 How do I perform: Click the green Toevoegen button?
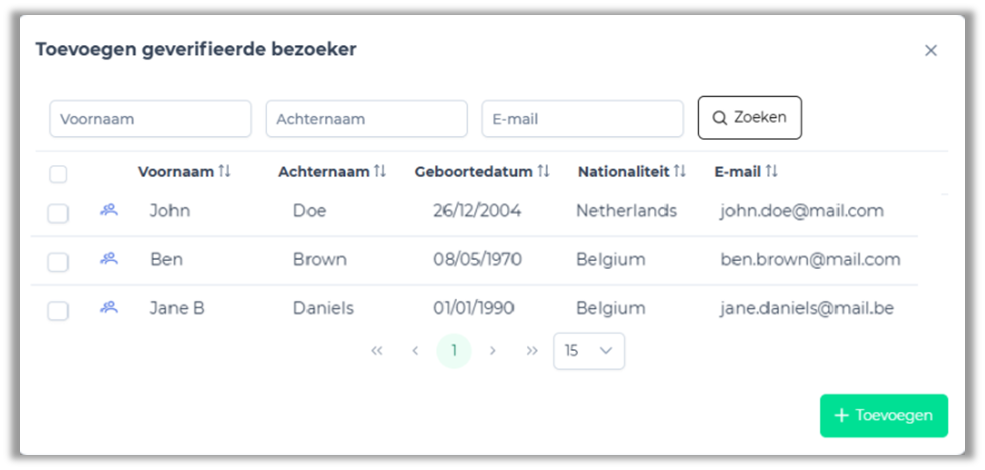coord(884,416)
